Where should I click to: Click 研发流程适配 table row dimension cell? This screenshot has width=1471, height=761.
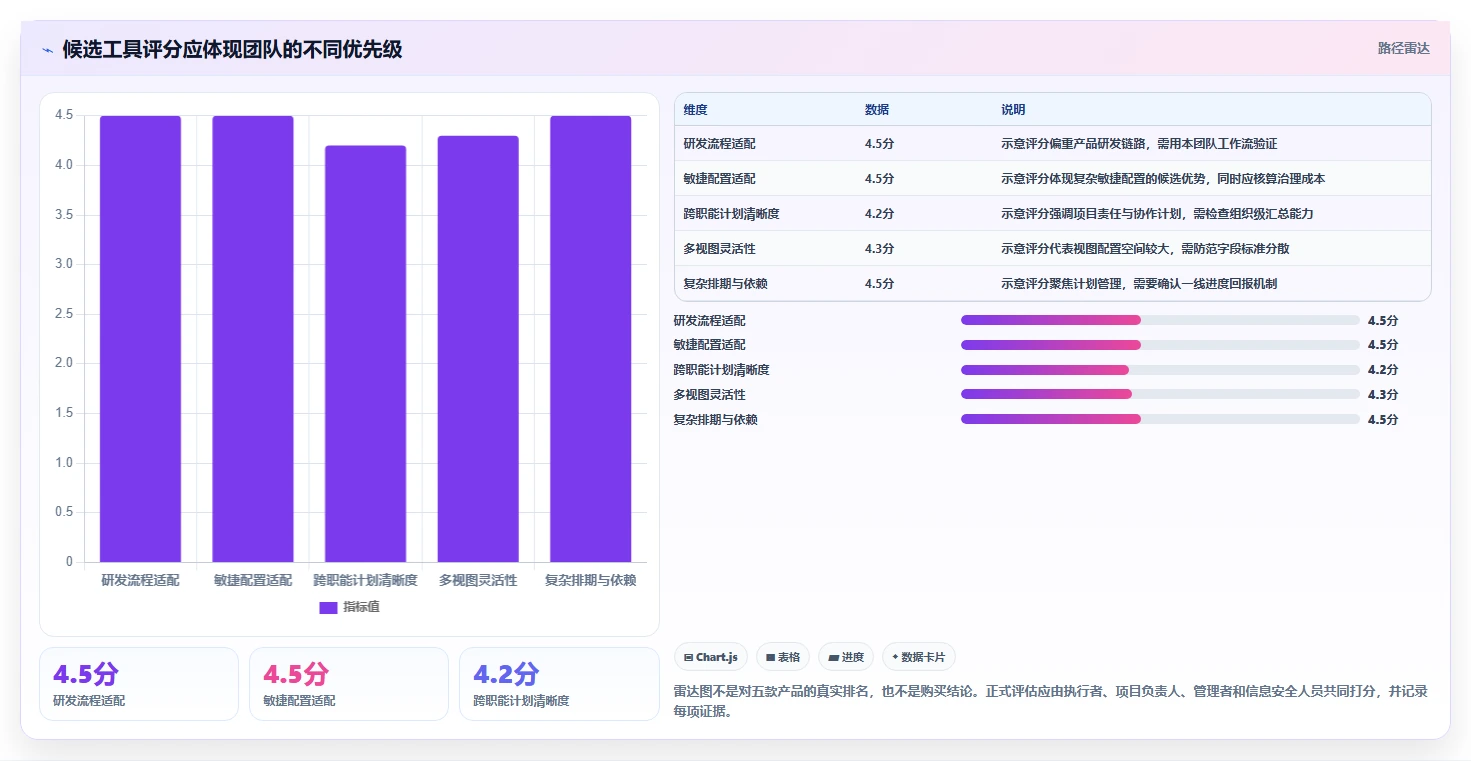point(720,144)
